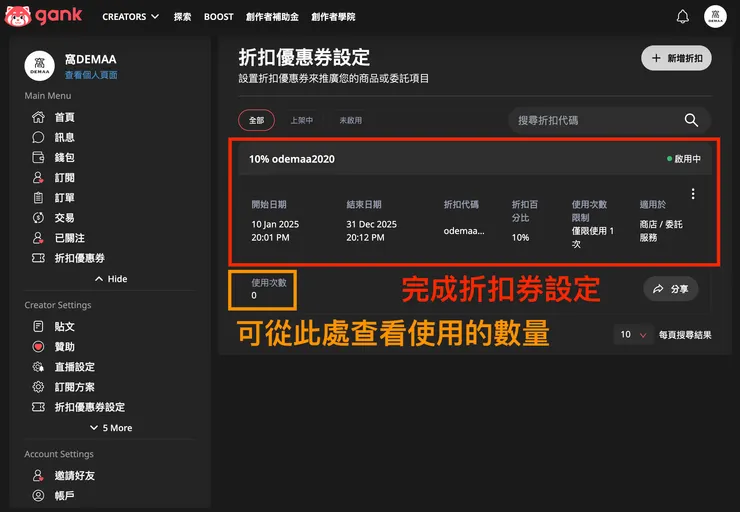Click the Gank red panda logo

(18, 16)
